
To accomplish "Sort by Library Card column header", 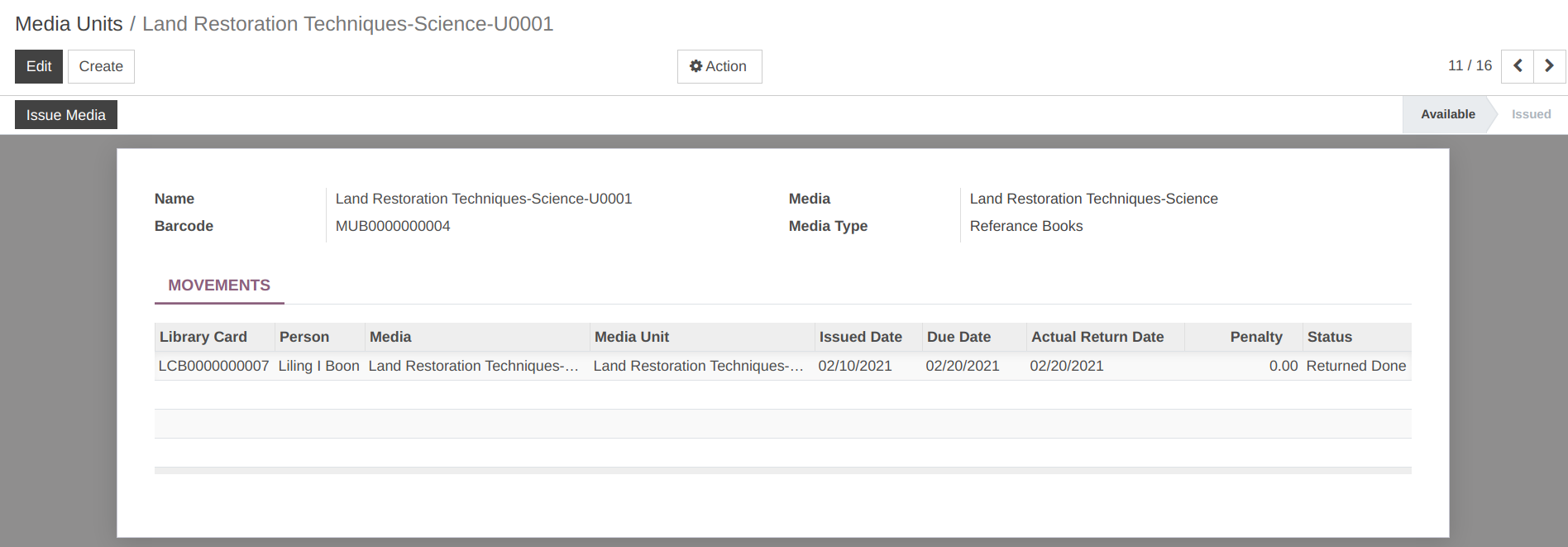I will pos(214,337).
